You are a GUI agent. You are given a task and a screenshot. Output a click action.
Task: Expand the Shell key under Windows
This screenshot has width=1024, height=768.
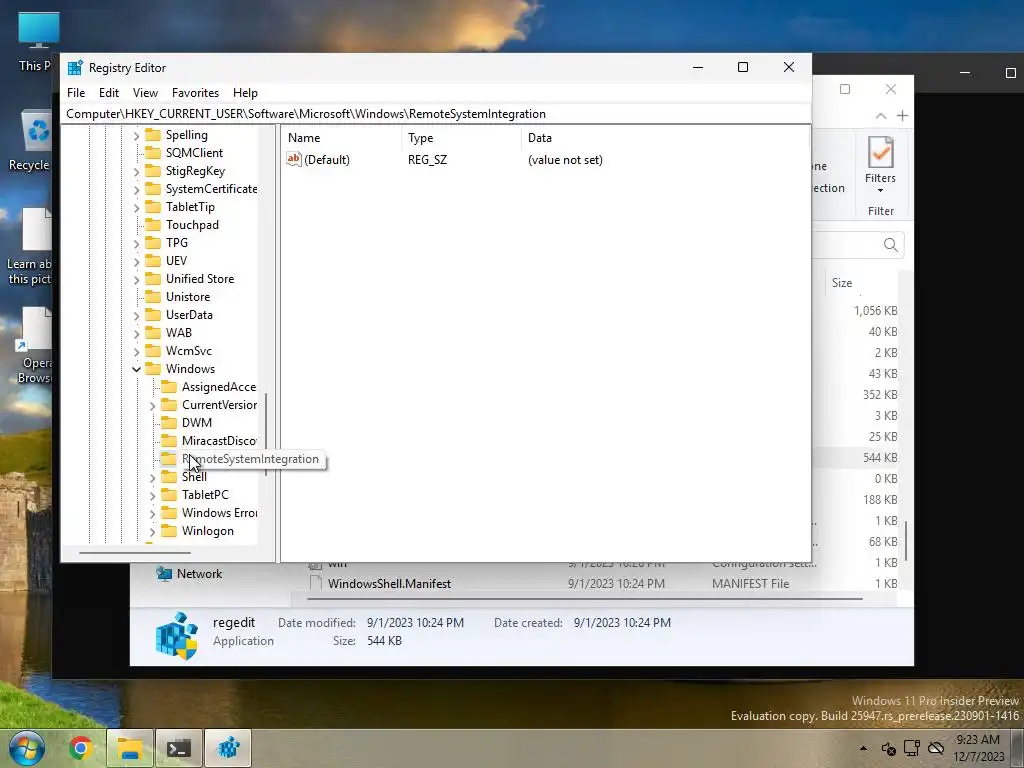coord(152,477)
